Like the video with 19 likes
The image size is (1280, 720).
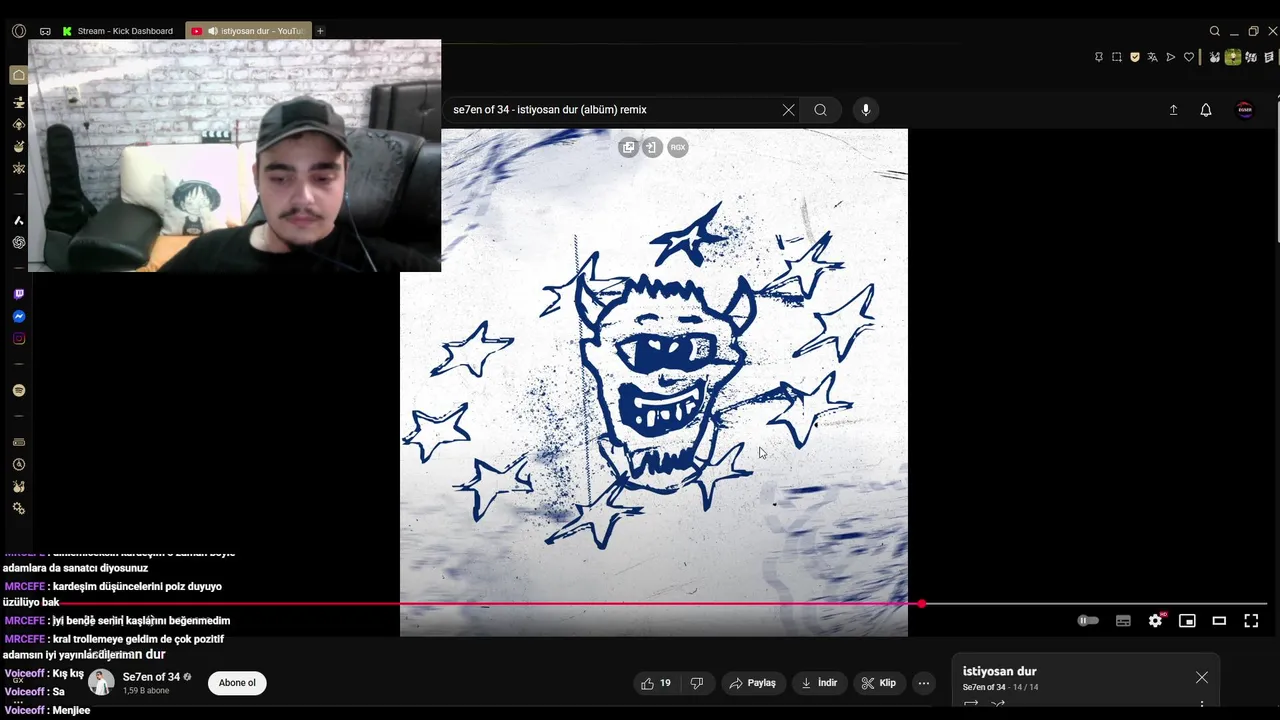pos(656,683)
